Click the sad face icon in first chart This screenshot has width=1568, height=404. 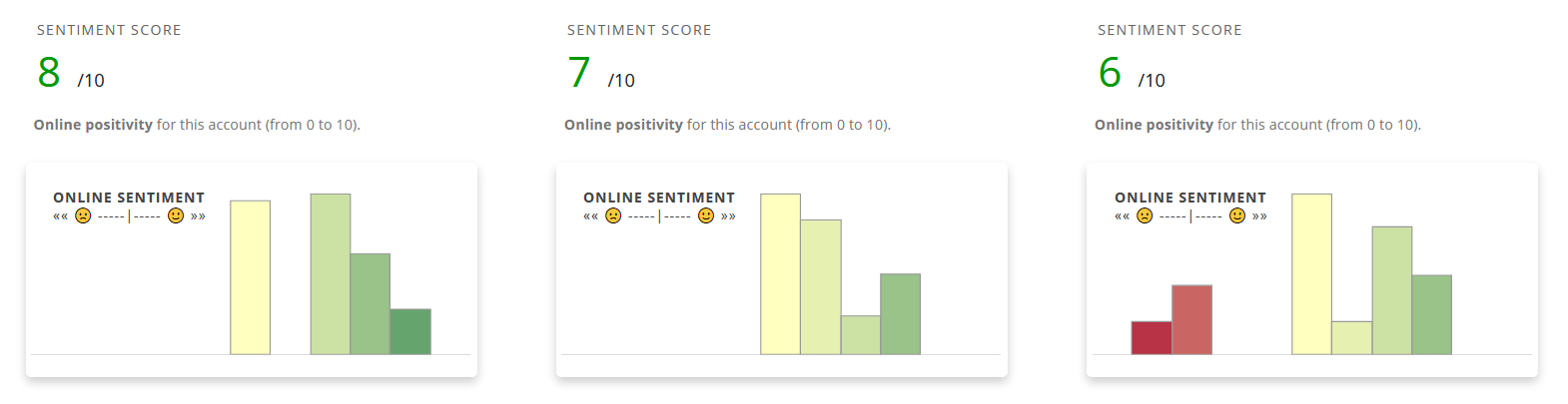83,215
